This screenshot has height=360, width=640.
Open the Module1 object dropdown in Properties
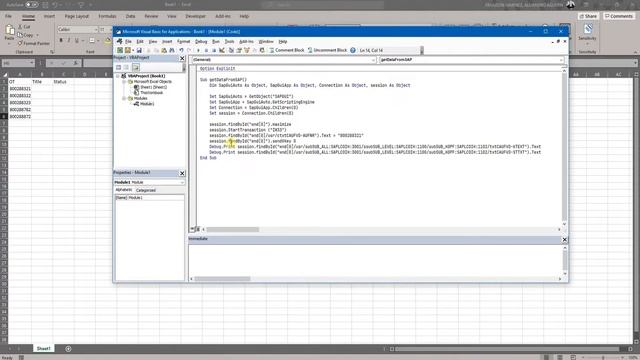click(182, 182)
